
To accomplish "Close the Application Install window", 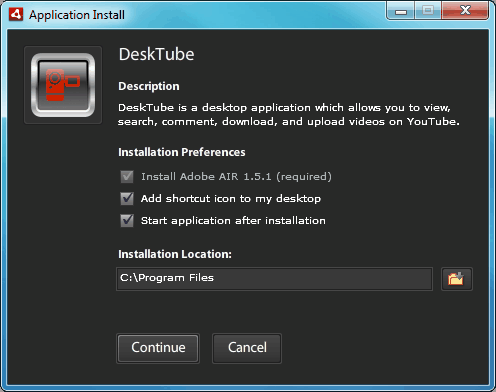I will tap(465, 11).
